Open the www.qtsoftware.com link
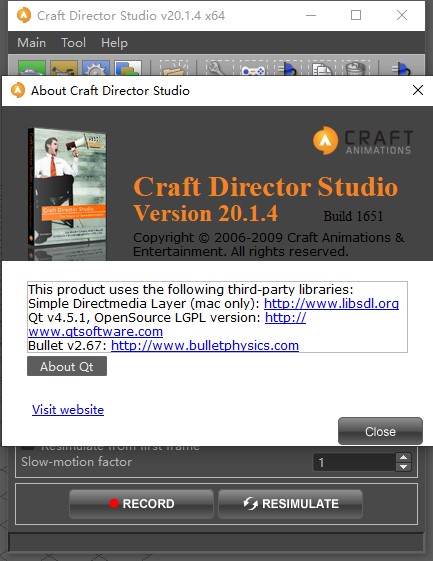The width and height of the screenshot is (433, 561). pyautogui.click(x=96, y=331)
